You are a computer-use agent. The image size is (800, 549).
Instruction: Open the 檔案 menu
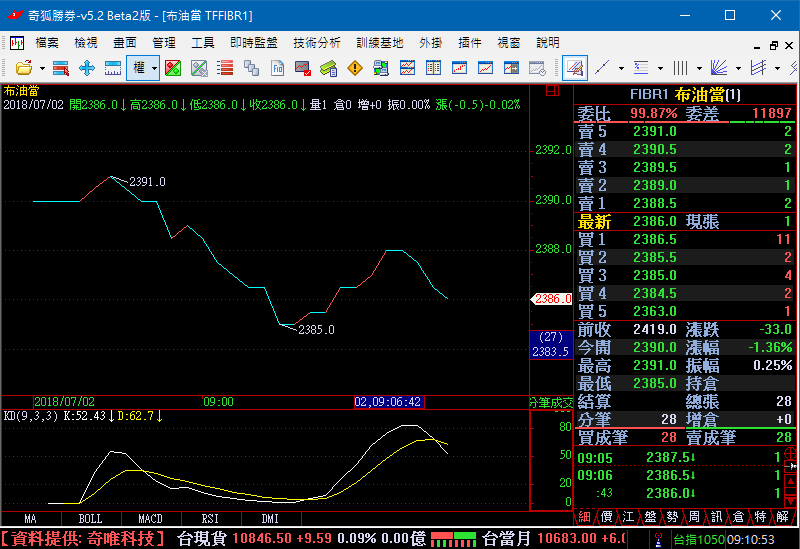tap(47, 43)
